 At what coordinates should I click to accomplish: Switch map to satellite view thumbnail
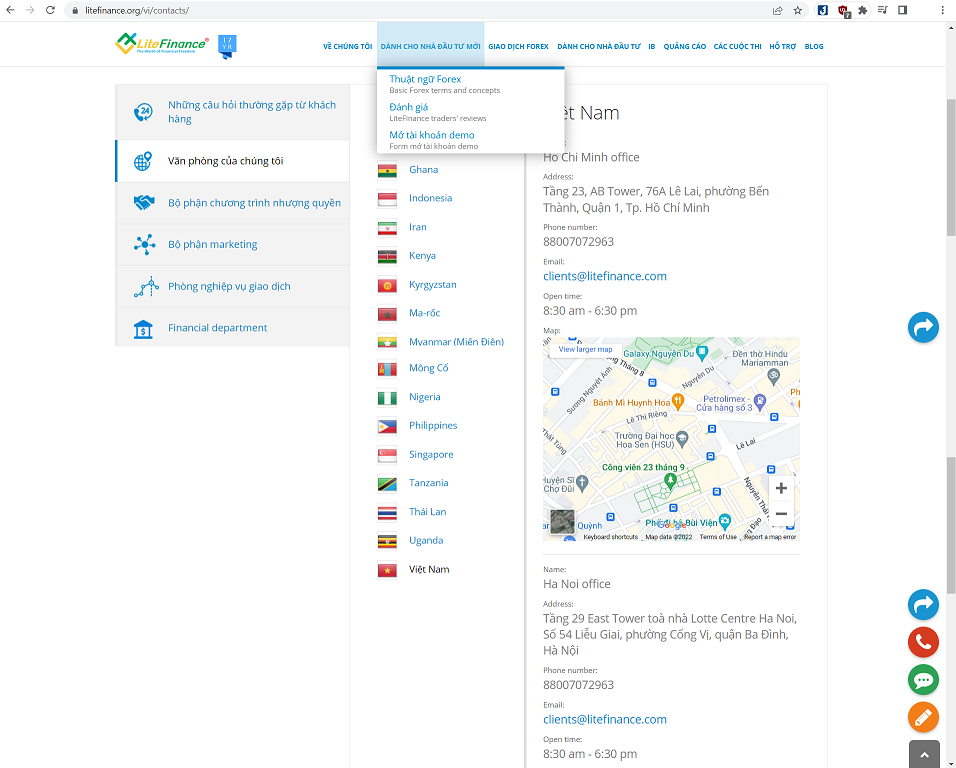point(562,521)
